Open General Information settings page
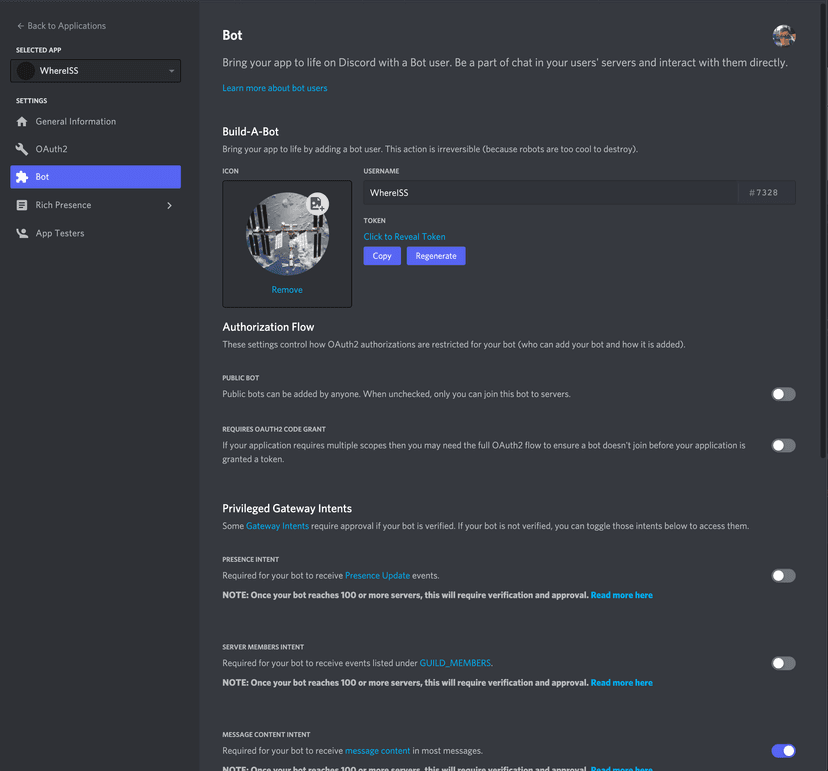Image resolution: width=828 pixels, height=771 pixels. tap(96, 121)
